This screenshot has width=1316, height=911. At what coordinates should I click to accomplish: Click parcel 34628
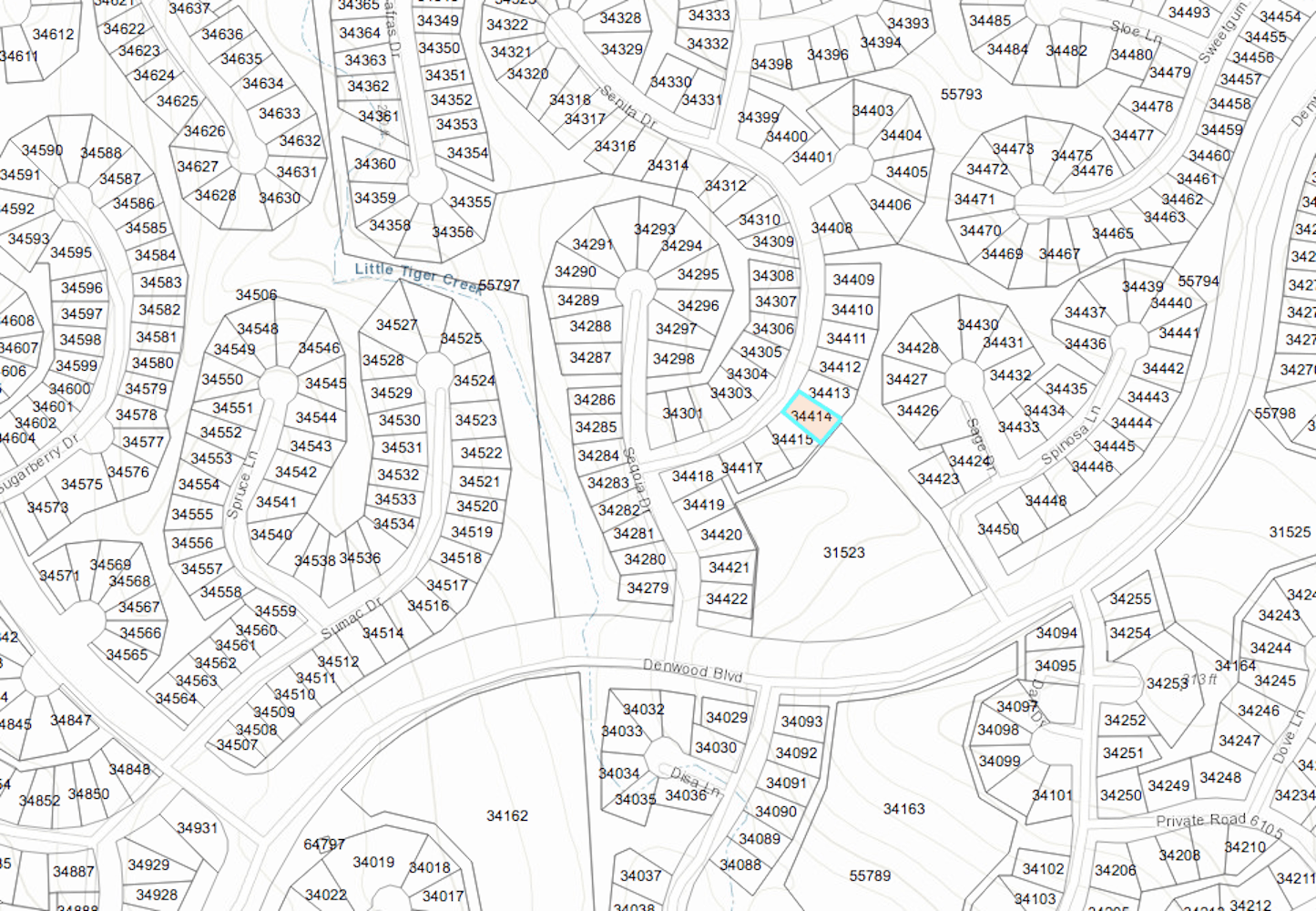[215, 195]
